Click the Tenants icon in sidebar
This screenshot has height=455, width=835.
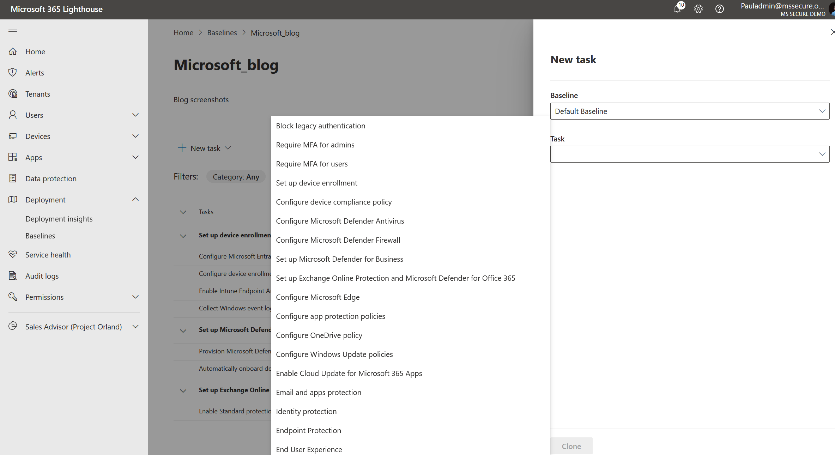(x=13, y=94)
